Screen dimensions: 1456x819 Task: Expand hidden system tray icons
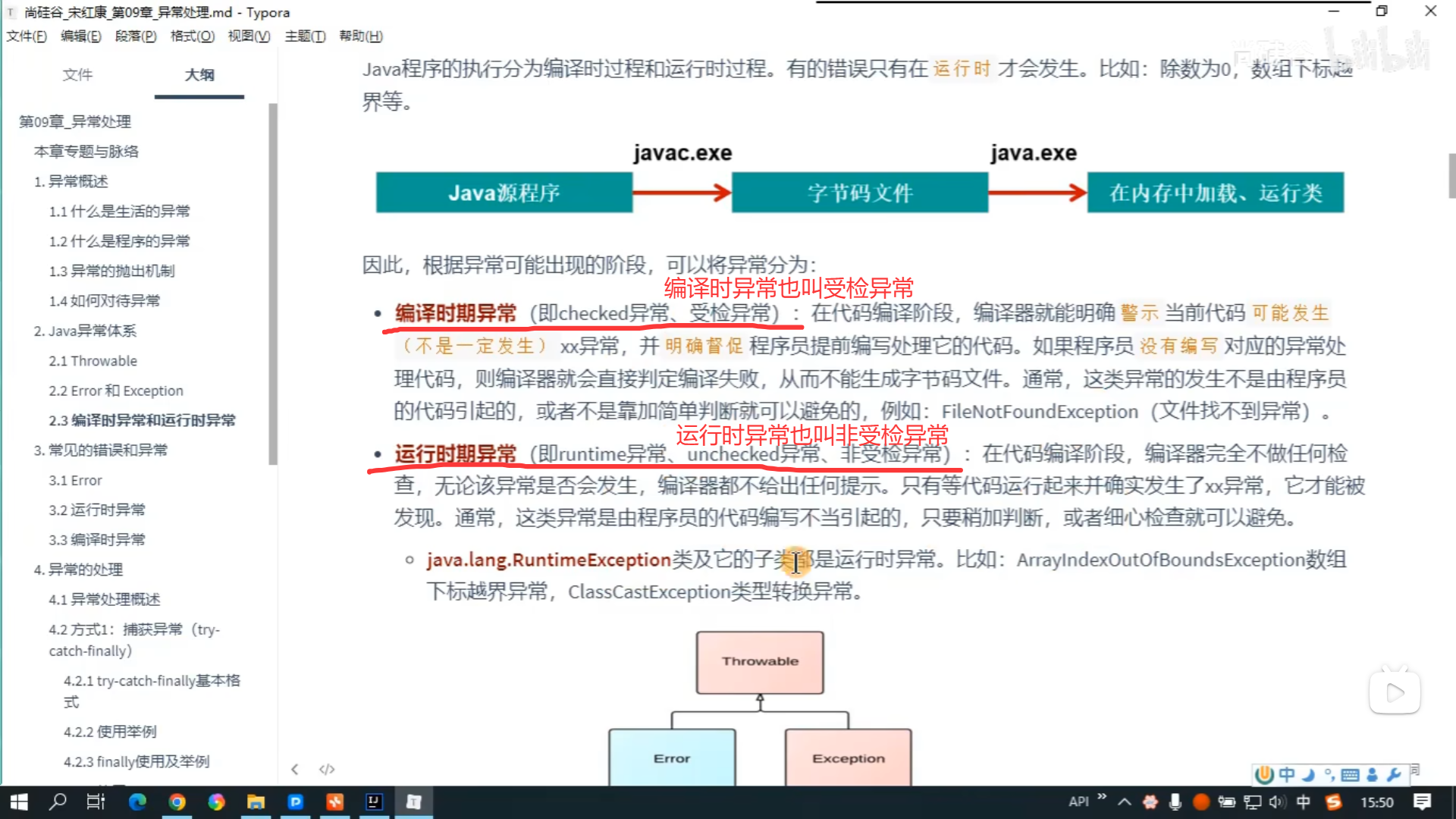(1125, 802)
